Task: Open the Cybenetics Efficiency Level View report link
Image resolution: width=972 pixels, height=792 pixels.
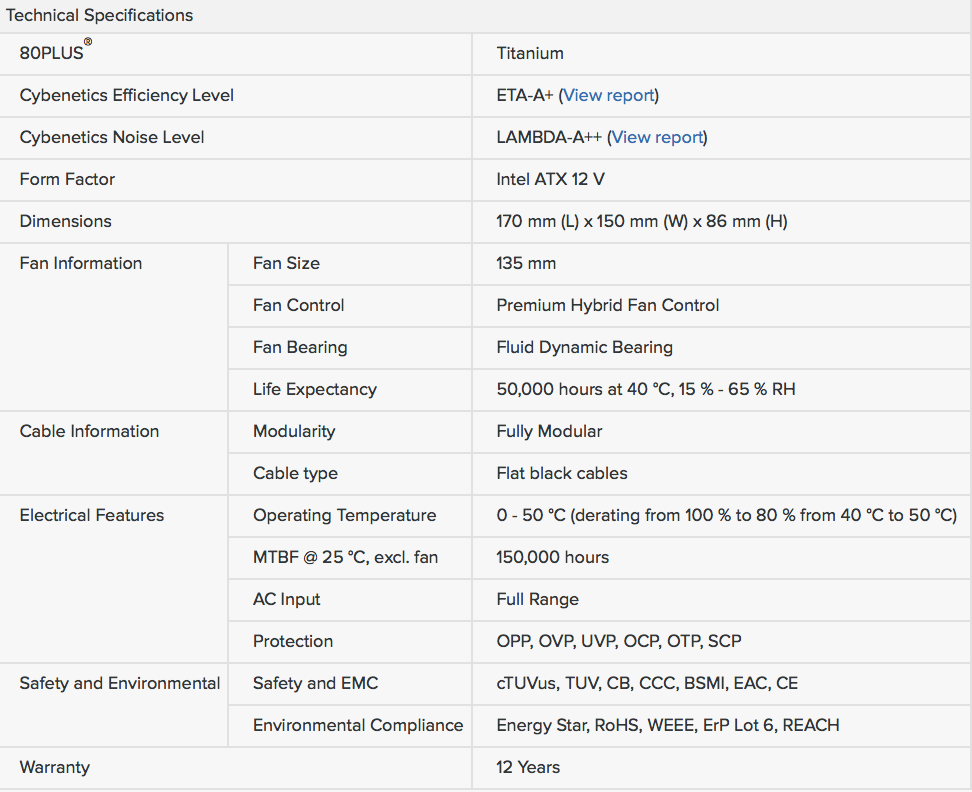Action: (x=609, y=95)
